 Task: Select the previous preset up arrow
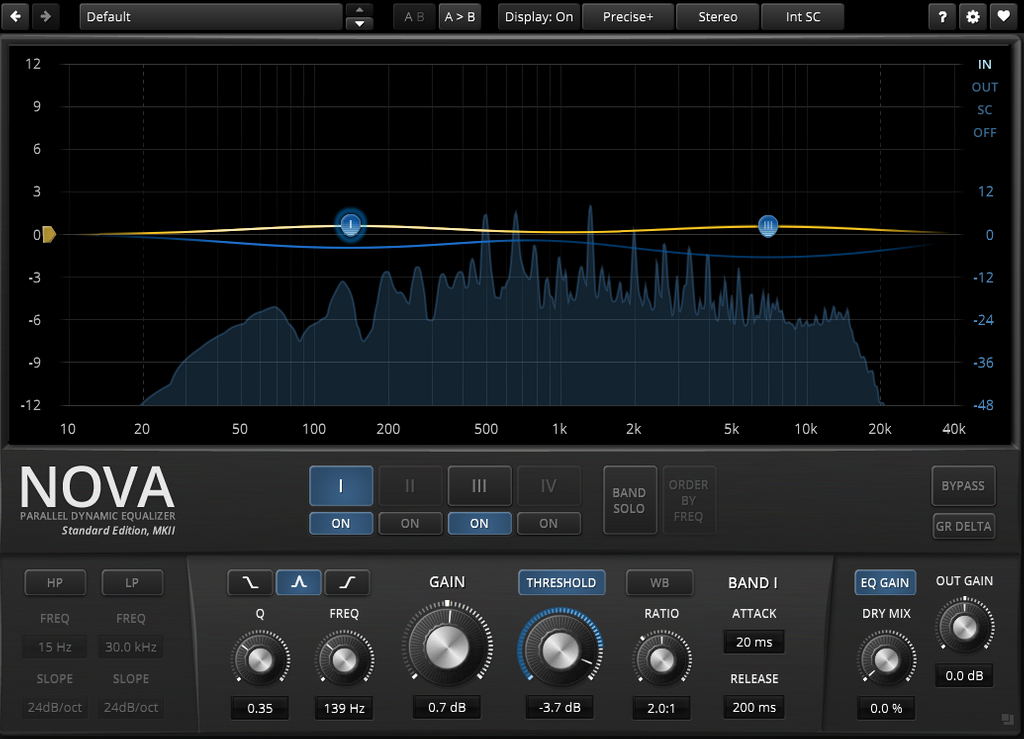pos(359,10)
